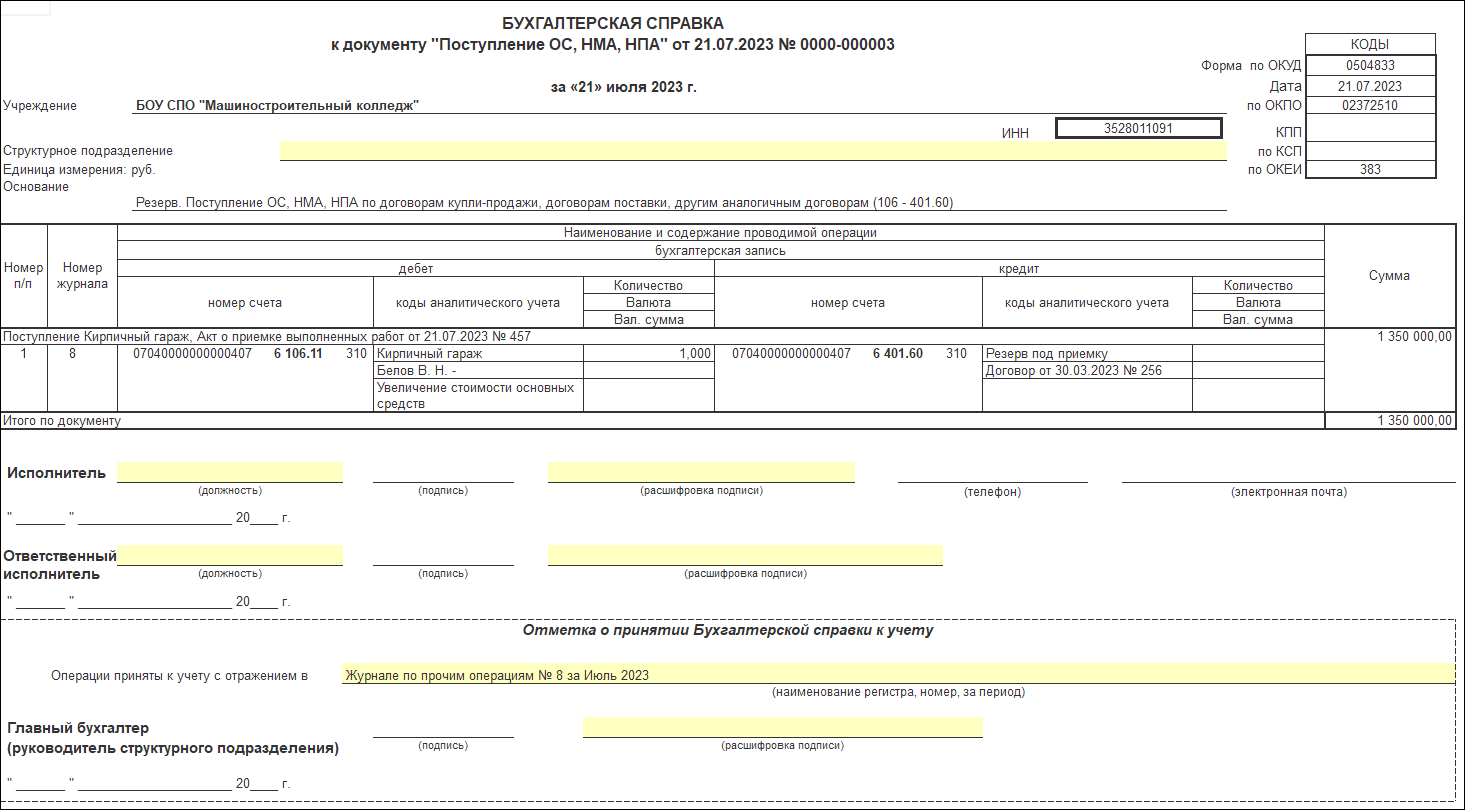Select the ИНН value 3528011091

point(1138,129)
